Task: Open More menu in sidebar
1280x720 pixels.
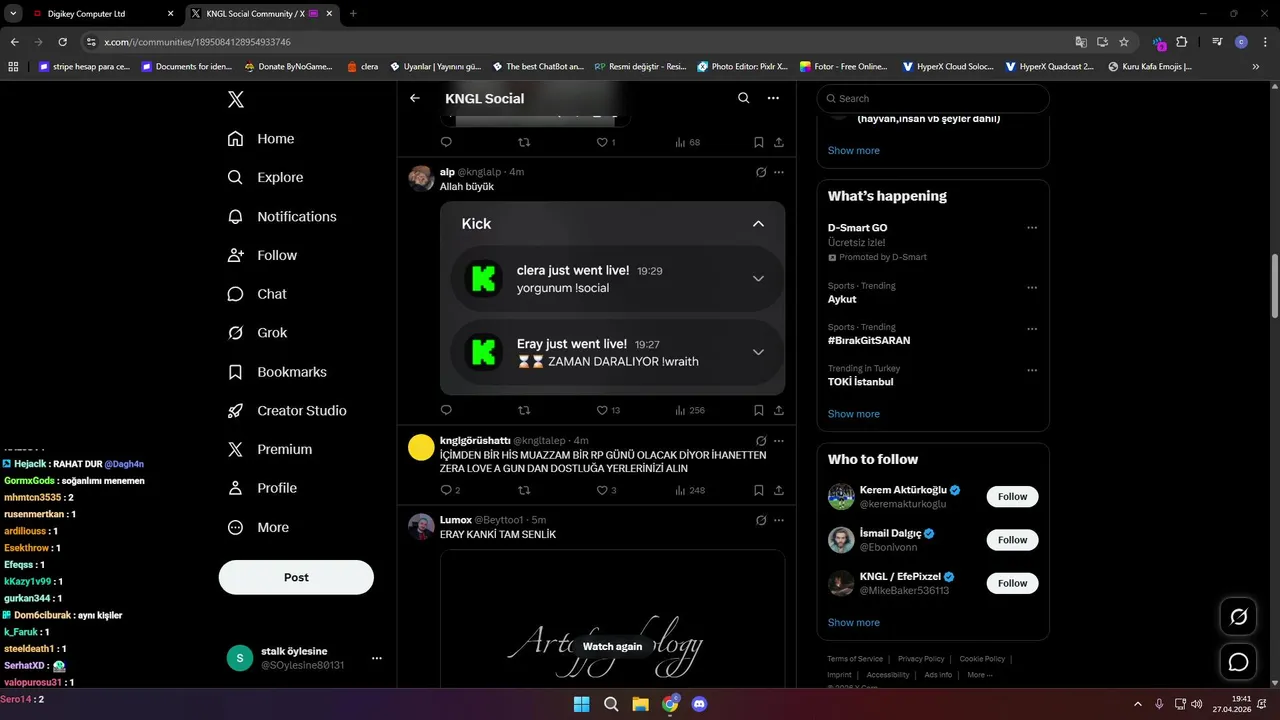Action: pos(258,527)
